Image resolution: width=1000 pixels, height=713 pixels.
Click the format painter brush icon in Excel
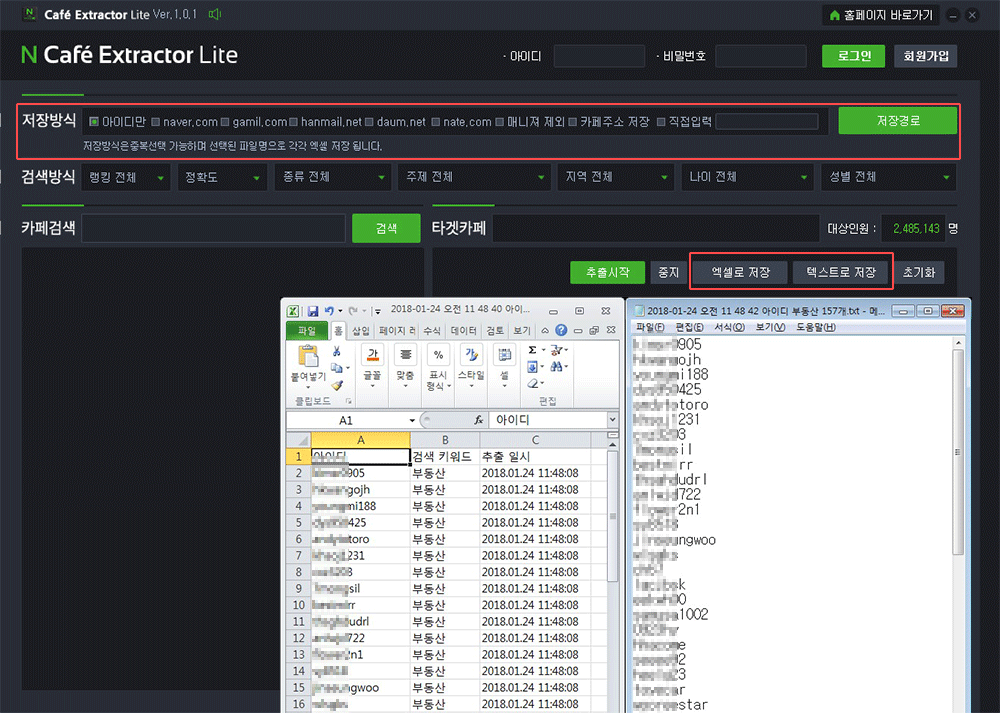[x=337, y=385]
